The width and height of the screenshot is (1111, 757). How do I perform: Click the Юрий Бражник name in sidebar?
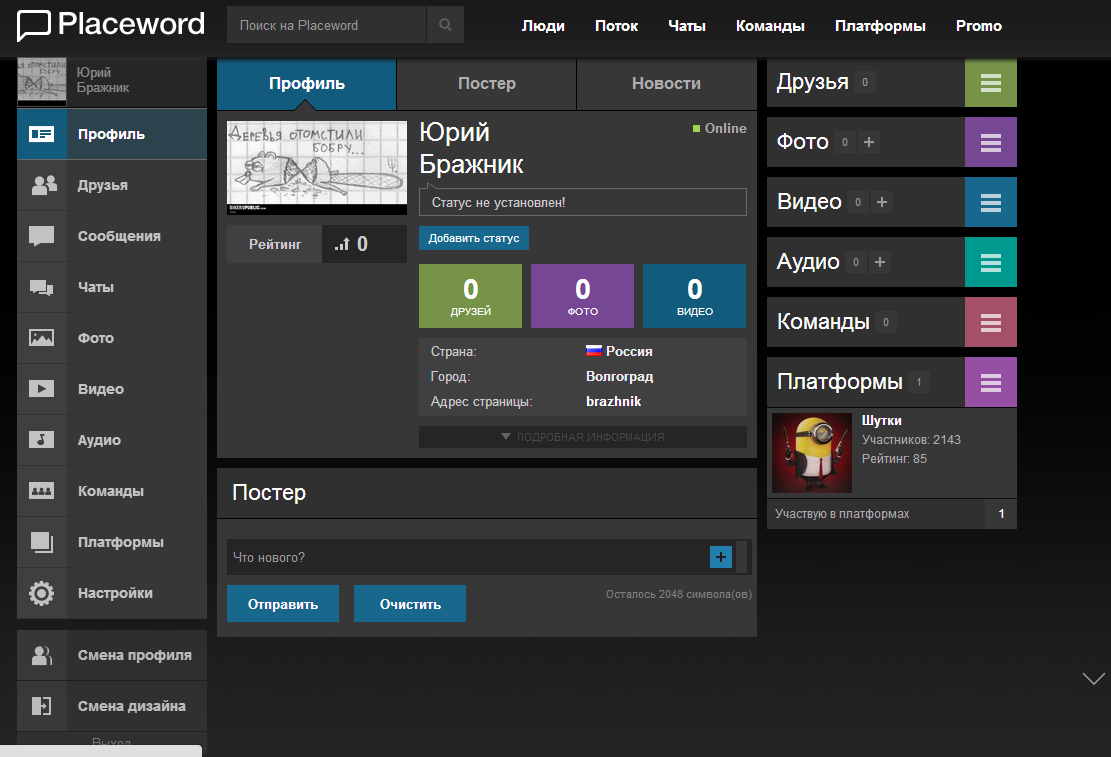pos(103,80)
